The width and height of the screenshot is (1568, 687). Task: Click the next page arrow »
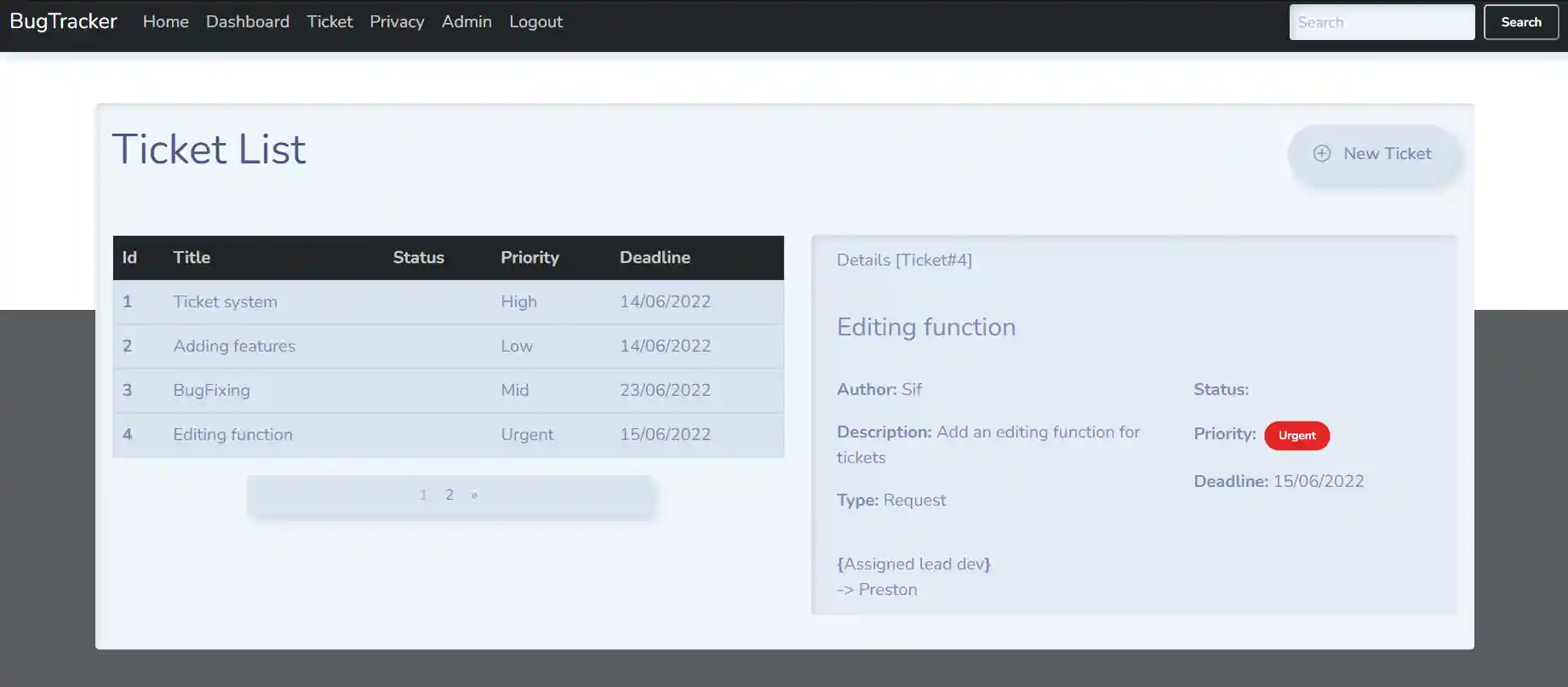coord(474,495)
